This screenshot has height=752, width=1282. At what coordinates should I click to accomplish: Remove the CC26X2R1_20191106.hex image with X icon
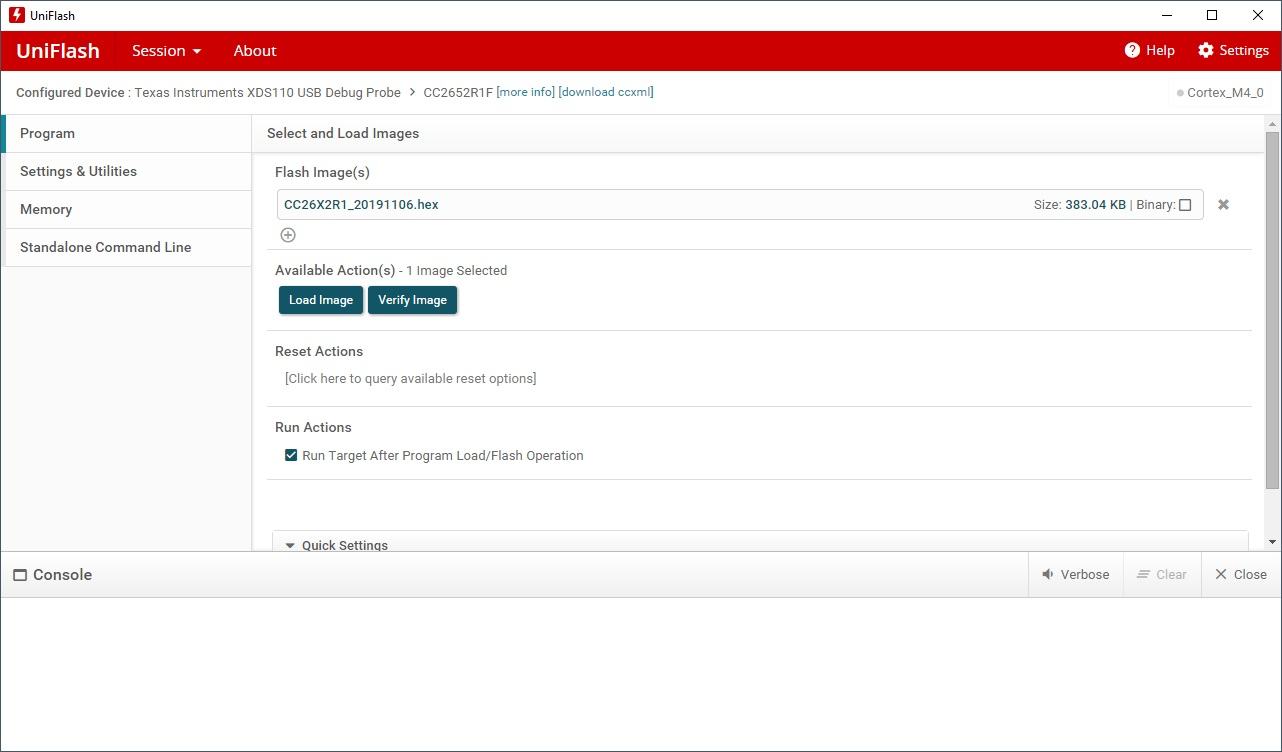1223,205
